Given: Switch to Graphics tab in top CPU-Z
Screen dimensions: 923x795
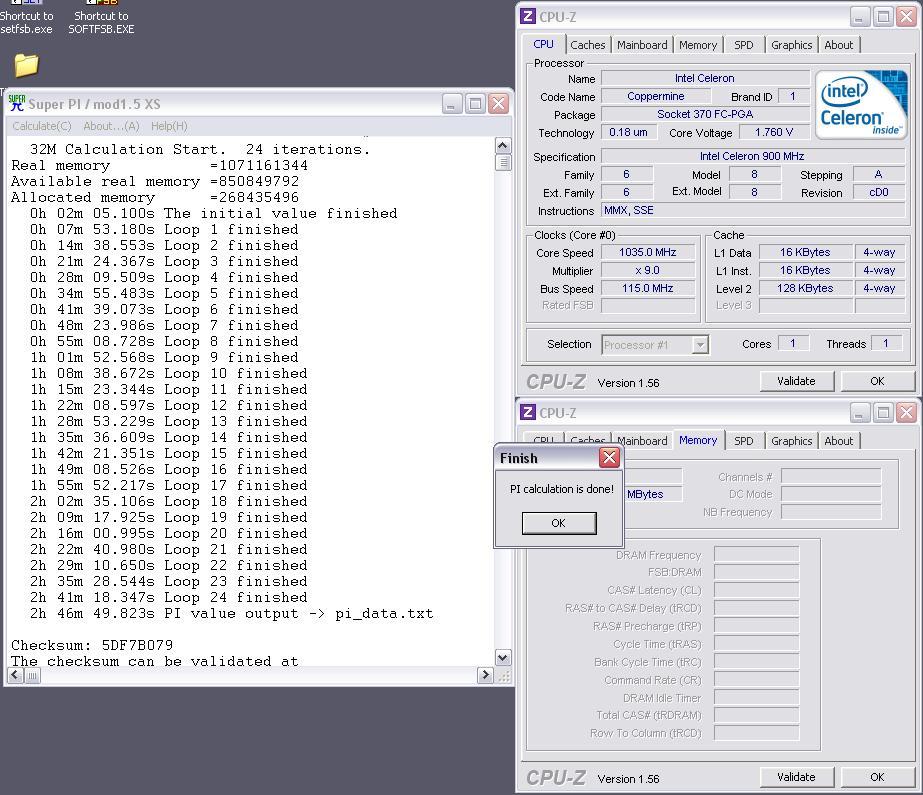Looking at the screenshot, I should [x=791, y=45].
